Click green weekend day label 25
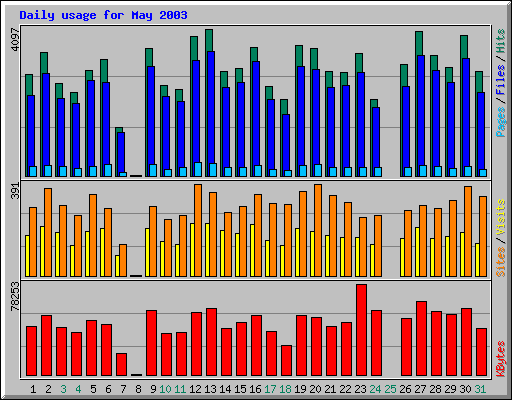The width and height of the screenshot is (512, 400). 390,389
